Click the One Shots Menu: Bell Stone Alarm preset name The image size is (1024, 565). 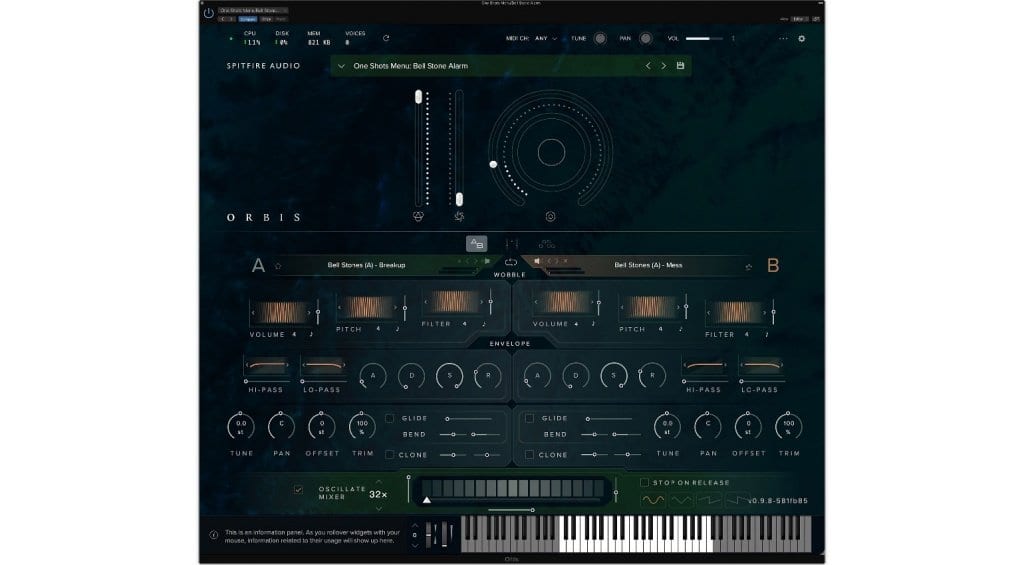pyautogui.click(x=410, y=66)
